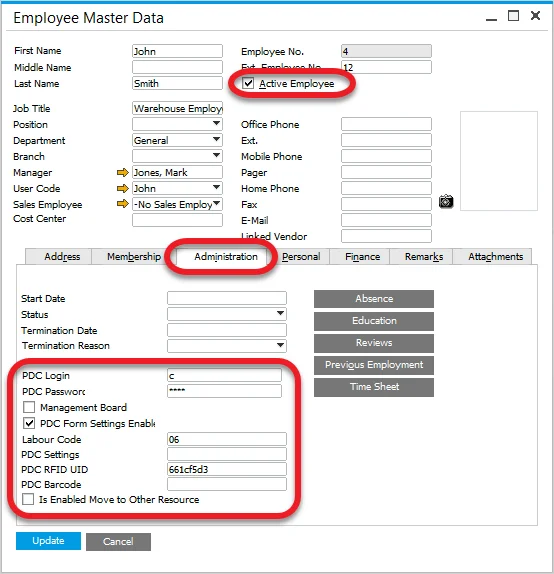The width and height of the screenshot is (554, 574).
Task: Click the First Name field
Action: tap(177, 51)
